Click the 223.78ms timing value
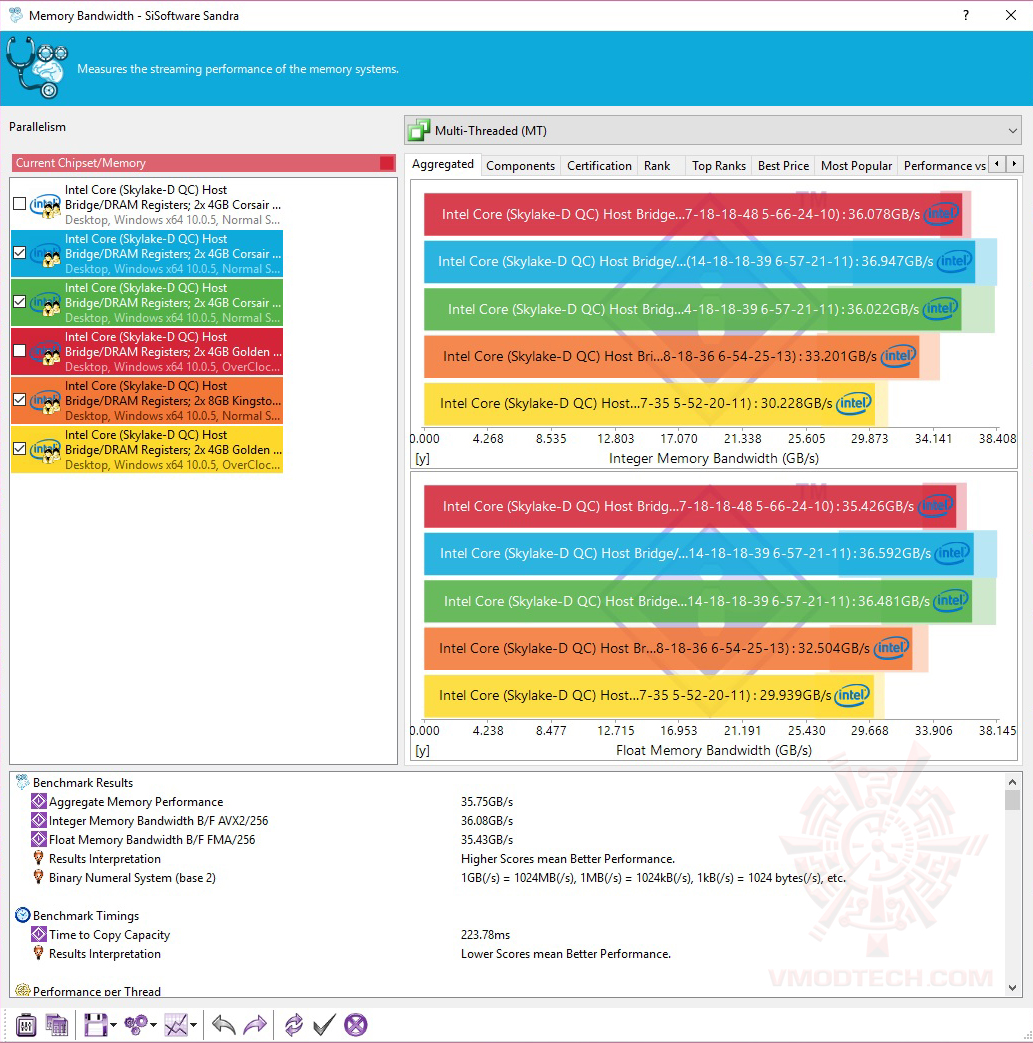This screenshot has width=1033, height=1043. tap(486, 935)
